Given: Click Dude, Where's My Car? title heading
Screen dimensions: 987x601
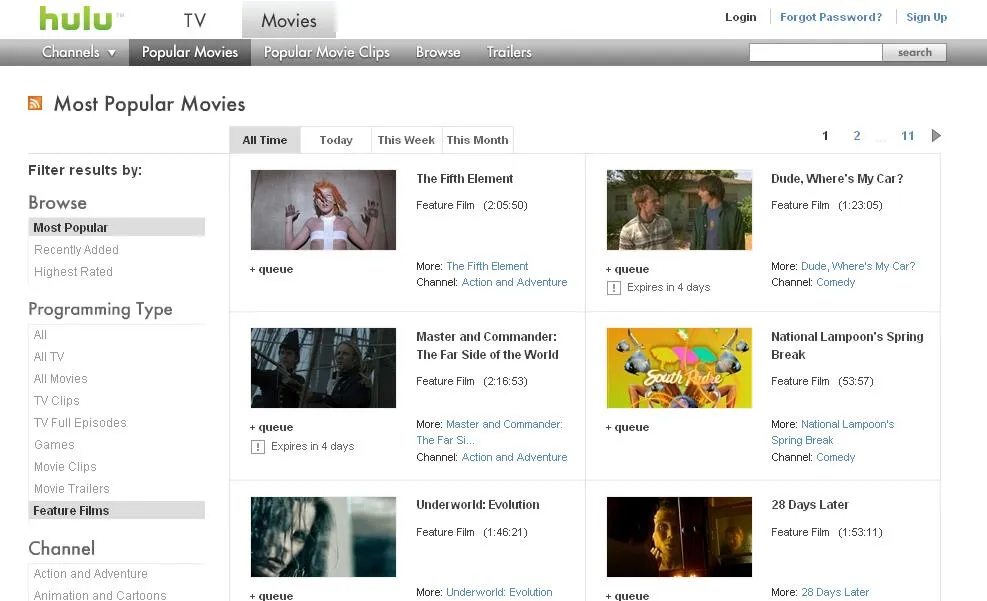Looking at the screenshot, I should (x=837, y=179).
